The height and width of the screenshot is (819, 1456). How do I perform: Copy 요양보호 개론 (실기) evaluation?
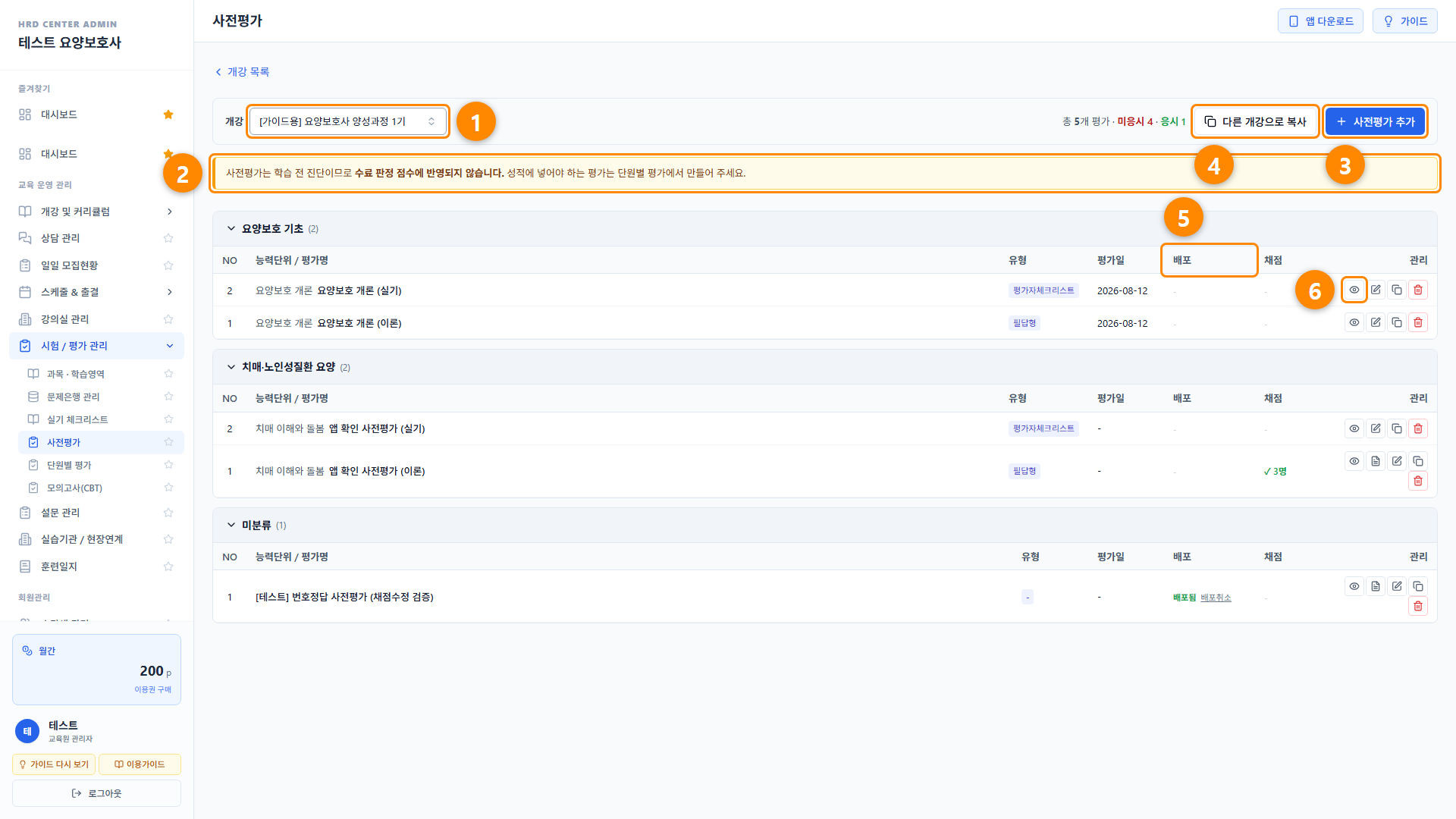coord(1396,290)
